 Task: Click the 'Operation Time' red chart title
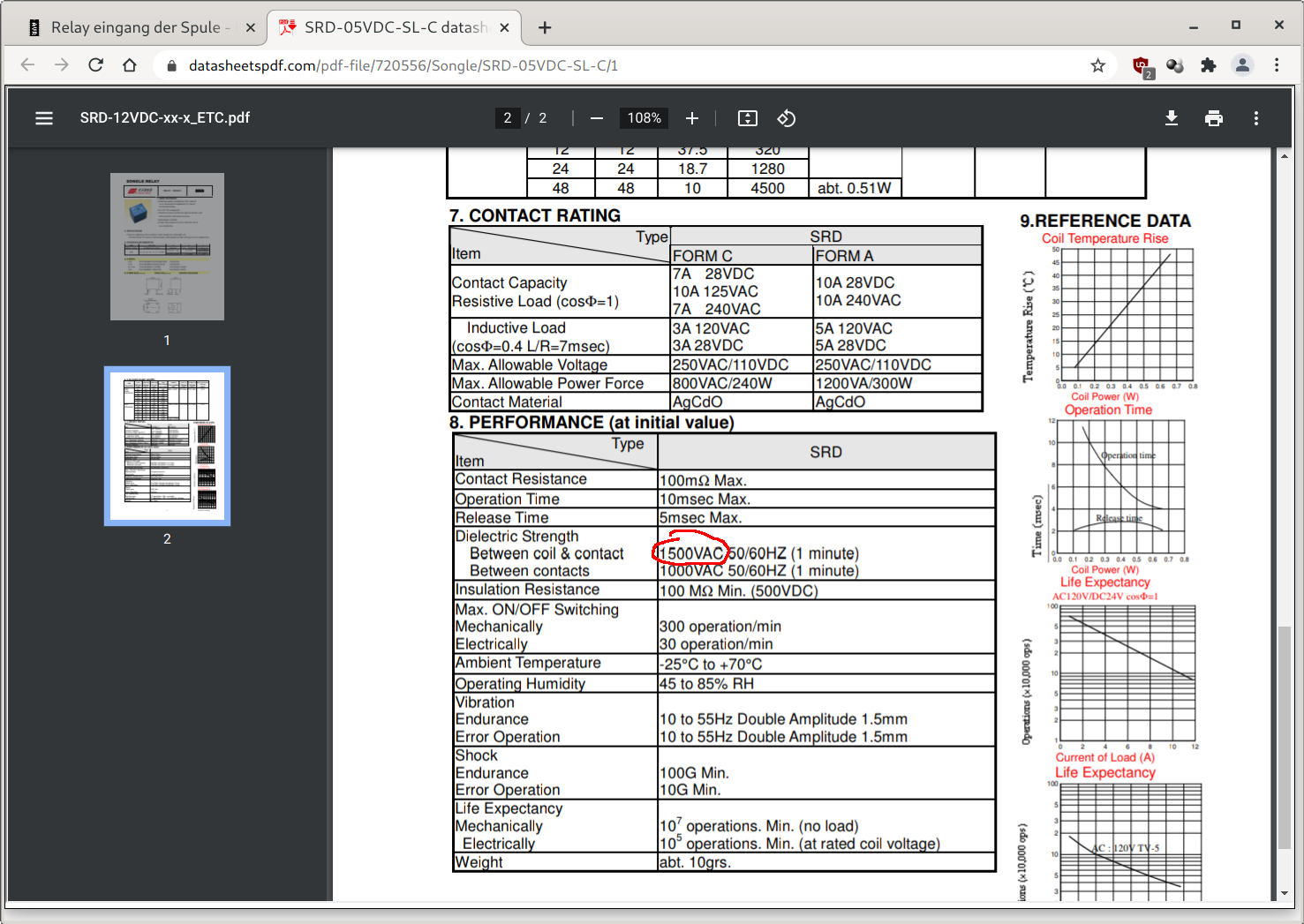pos(1108,409)
